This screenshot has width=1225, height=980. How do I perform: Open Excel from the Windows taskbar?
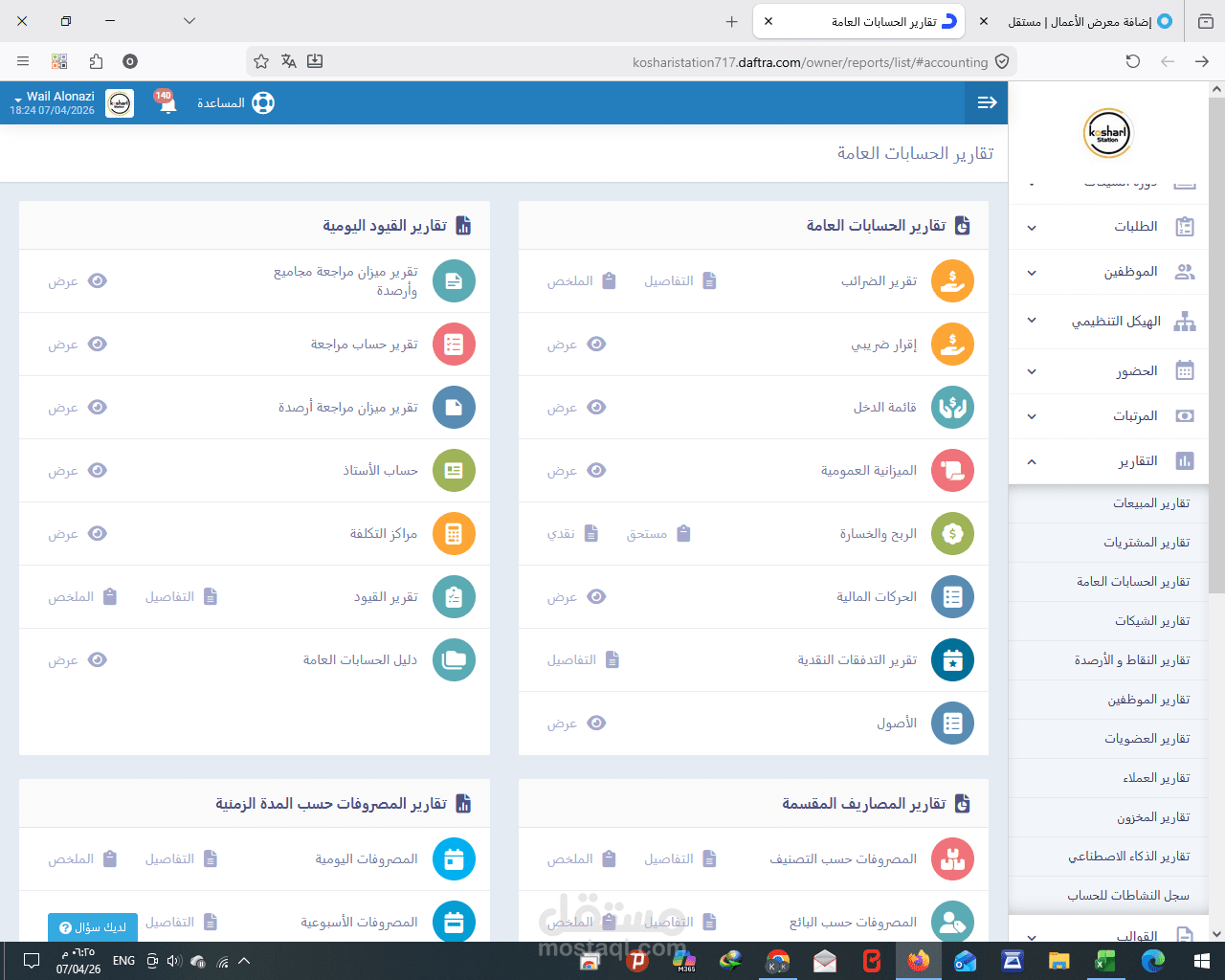tap(1105, 961)
